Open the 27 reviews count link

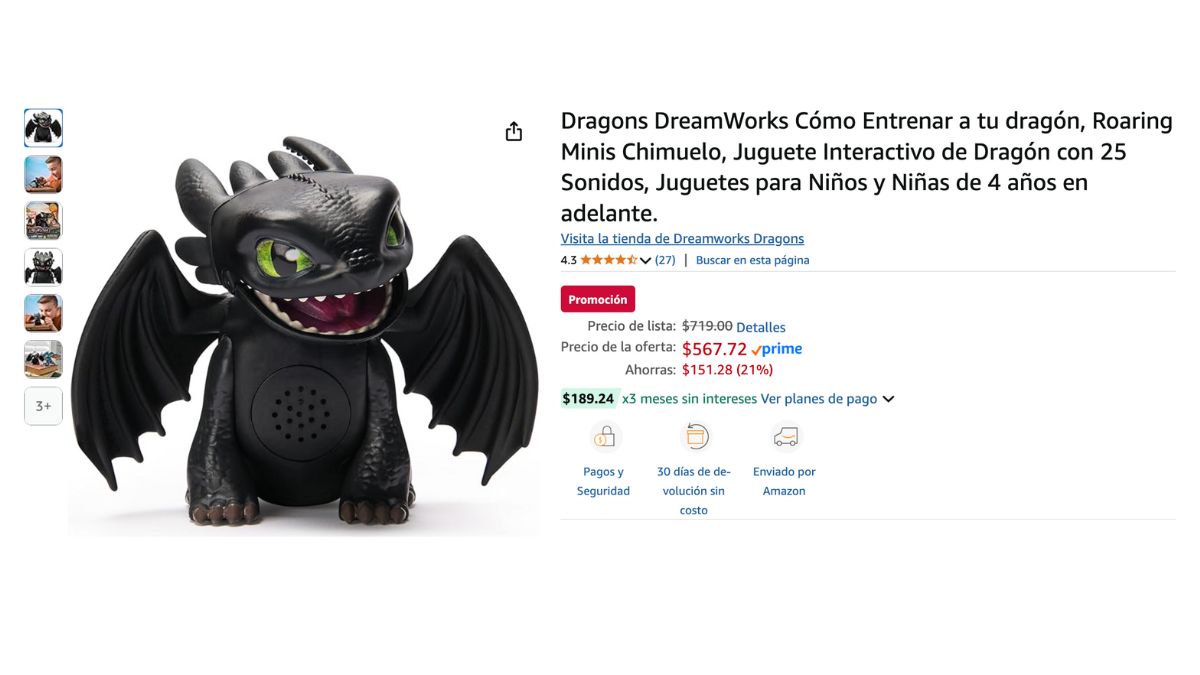tap(665, 260)
